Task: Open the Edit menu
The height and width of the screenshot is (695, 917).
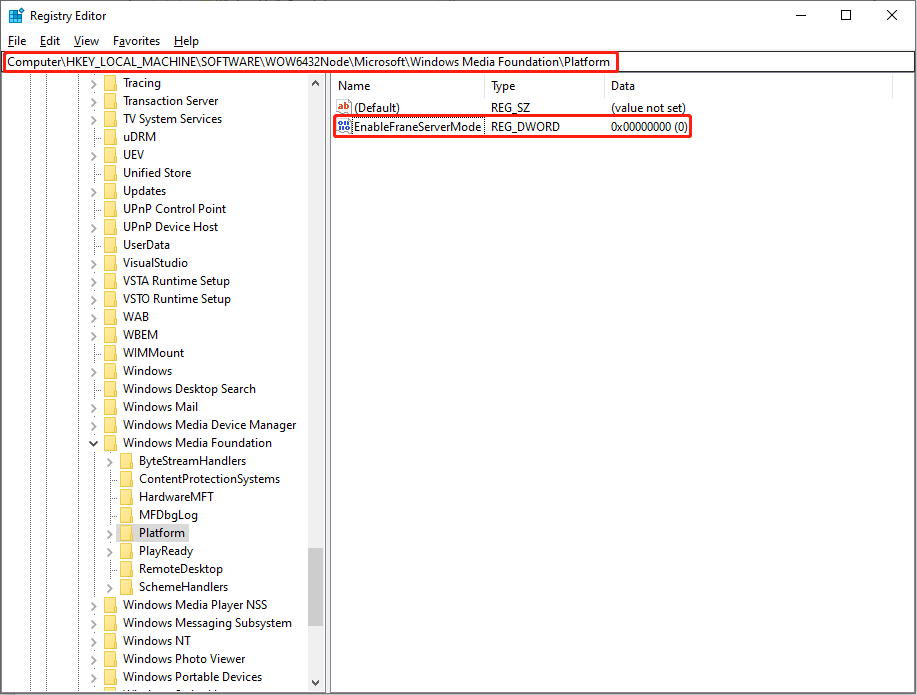Action: point(50,41)
